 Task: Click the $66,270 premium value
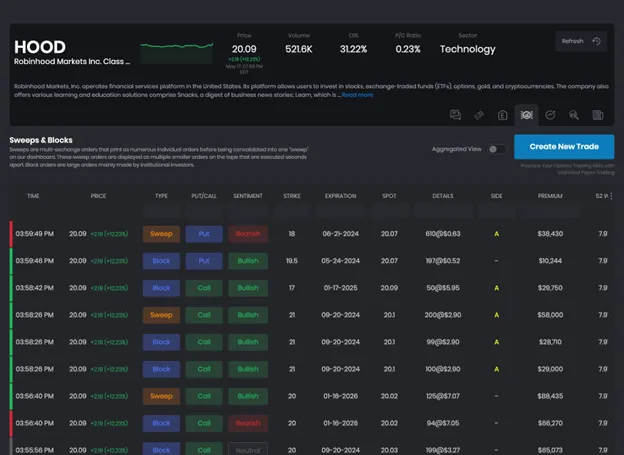[550, 423]
